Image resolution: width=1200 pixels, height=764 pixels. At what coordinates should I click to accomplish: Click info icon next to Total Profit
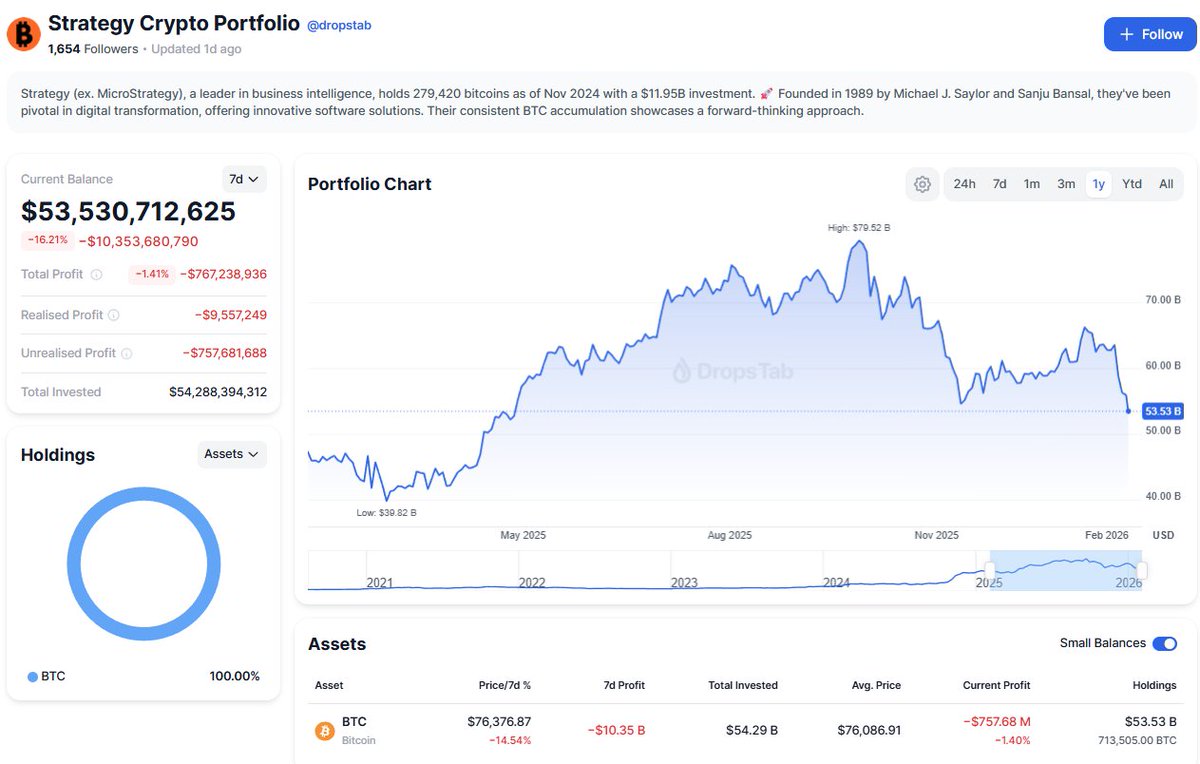click(x=96, y=274)
